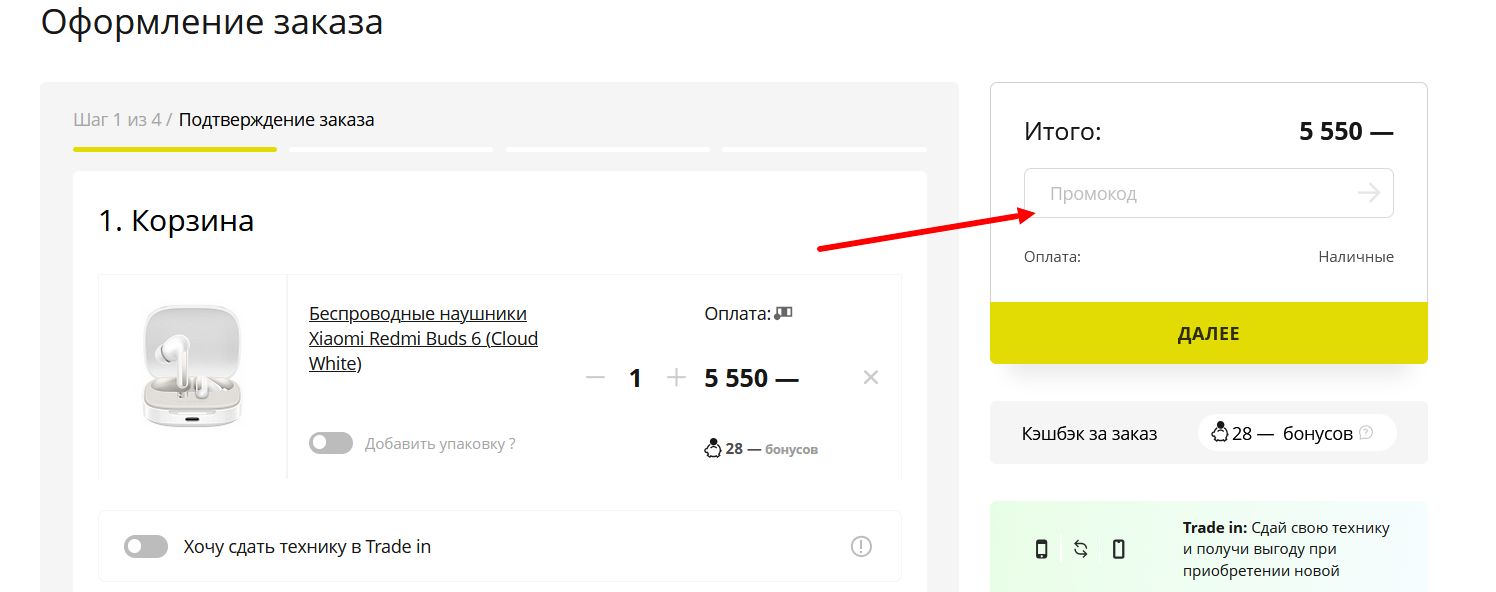
Task: Enable the Хочу сдать технику в Trade in toggle
Action: [x=146, y=546]
